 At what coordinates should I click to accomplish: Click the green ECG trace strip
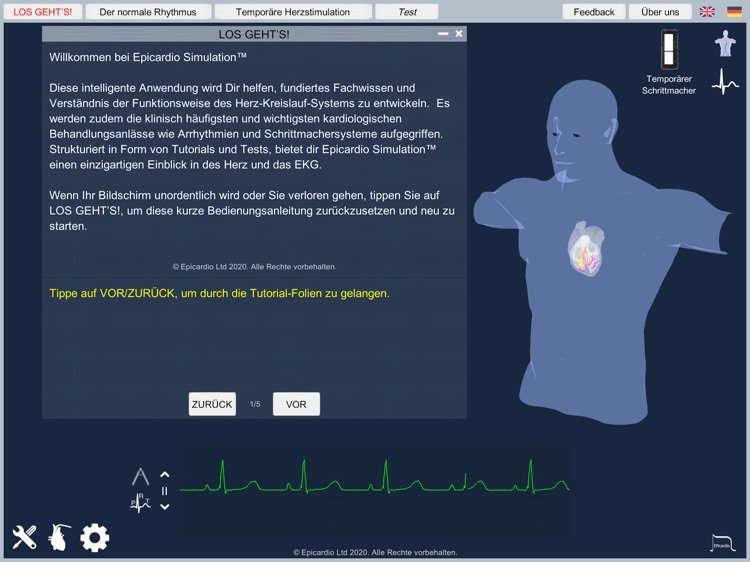coord(375,478)
